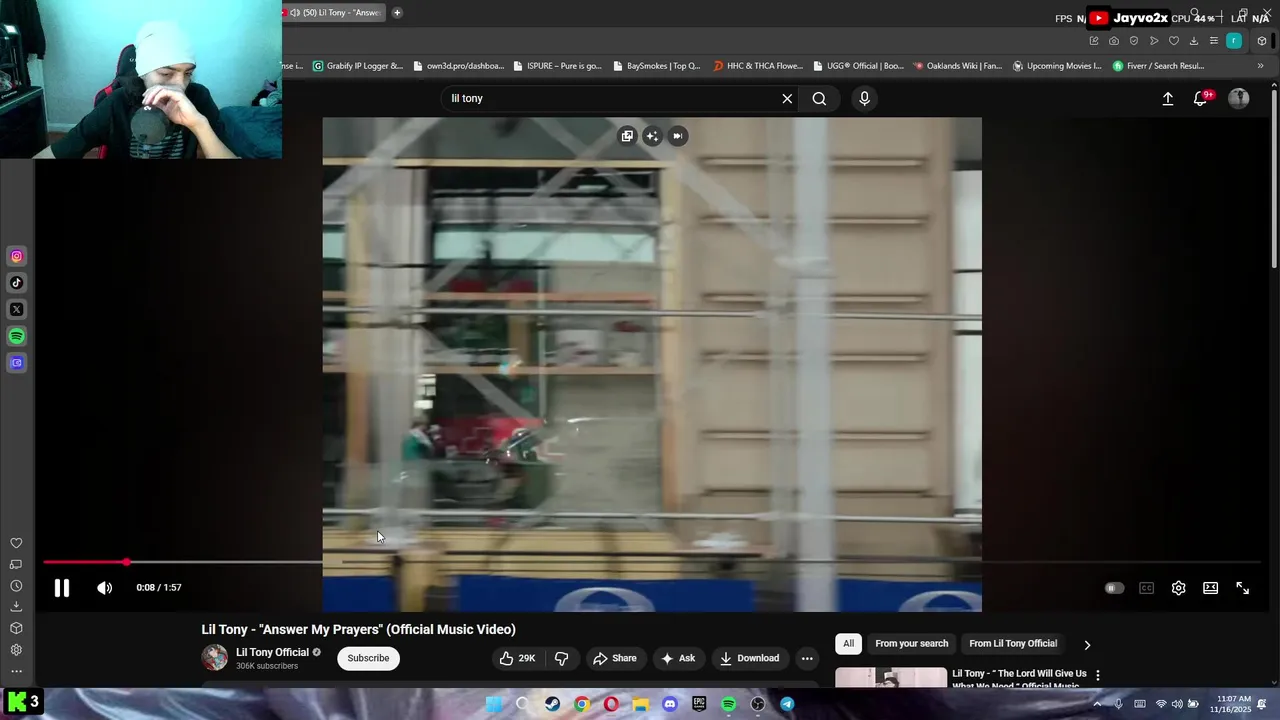
Task: Open video settings gear in player
Action: point(1178,588)
